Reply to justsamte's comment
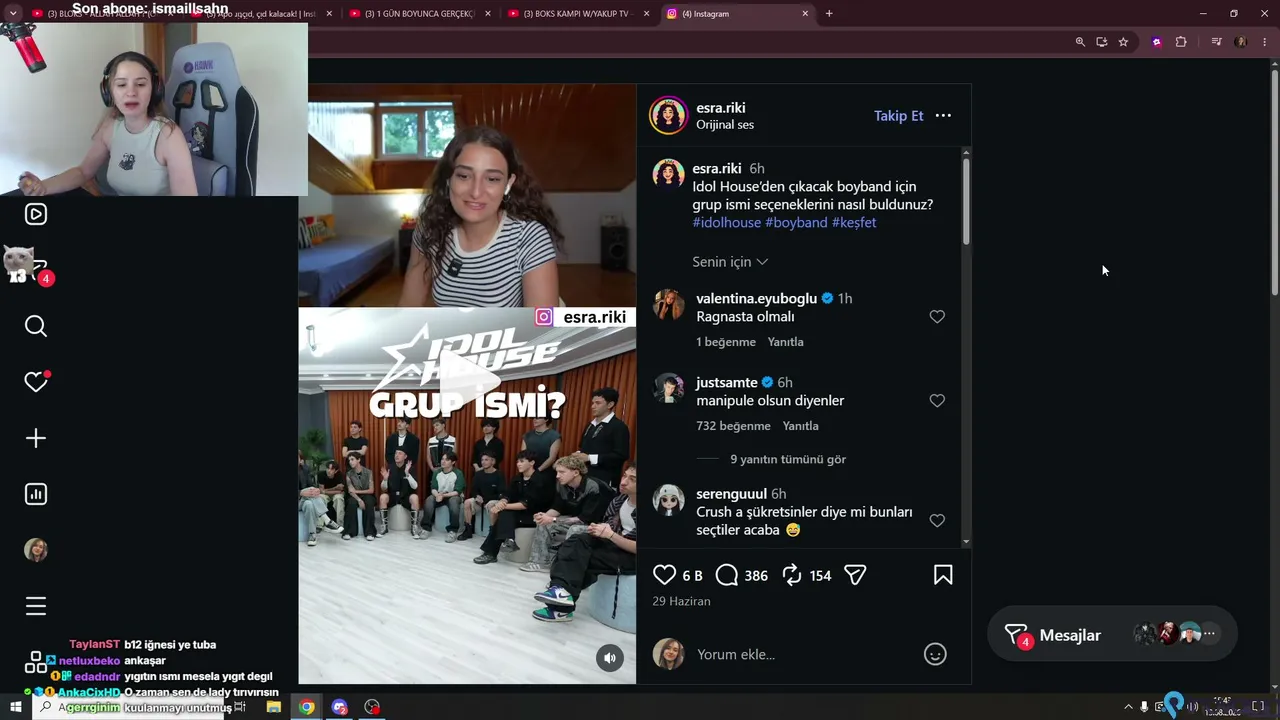This screenshot has width=1280, height=720. click(801, 426)
